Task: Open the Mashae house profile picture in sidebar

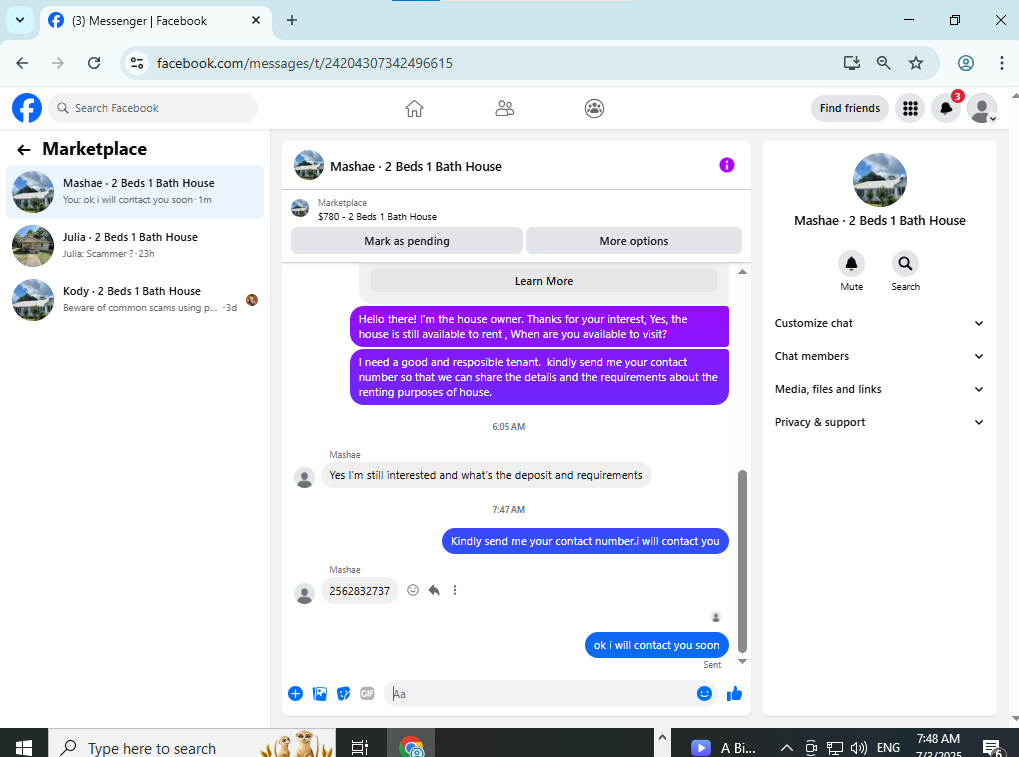Action: point(879,180)
